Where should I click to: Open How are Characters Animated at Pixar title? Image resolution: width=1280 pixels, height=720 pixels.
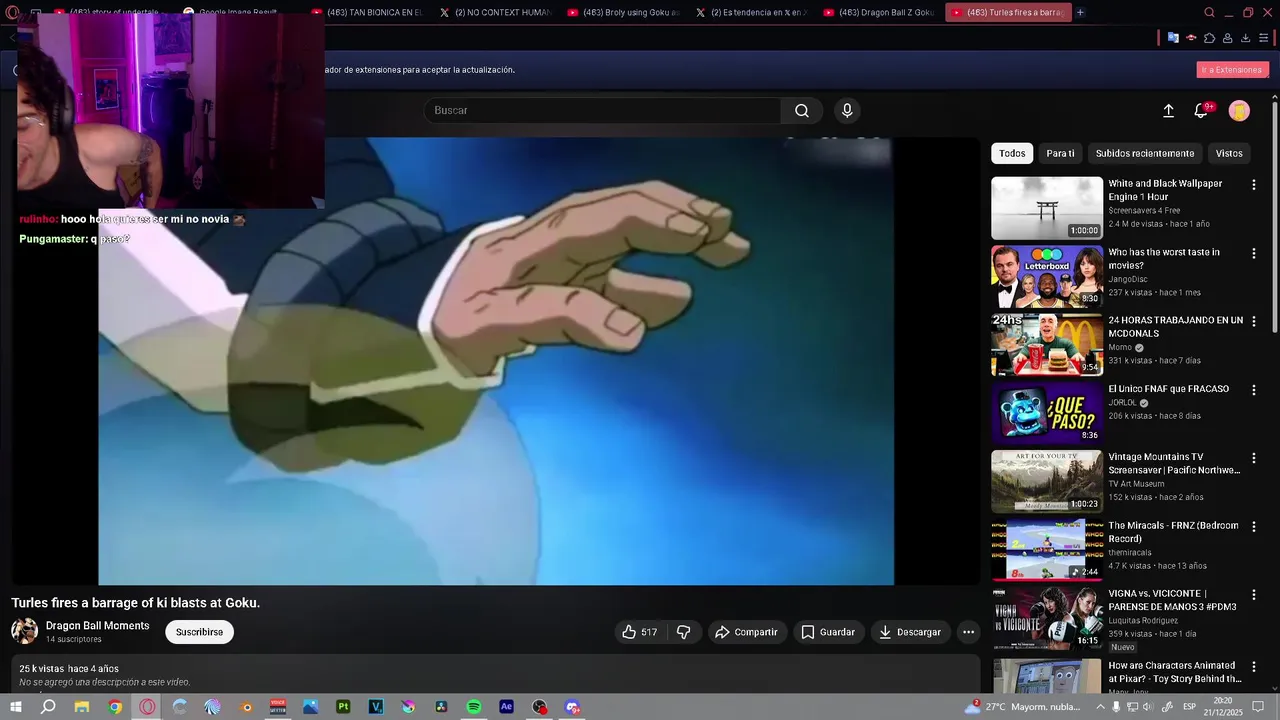[x=1175, y=672]
